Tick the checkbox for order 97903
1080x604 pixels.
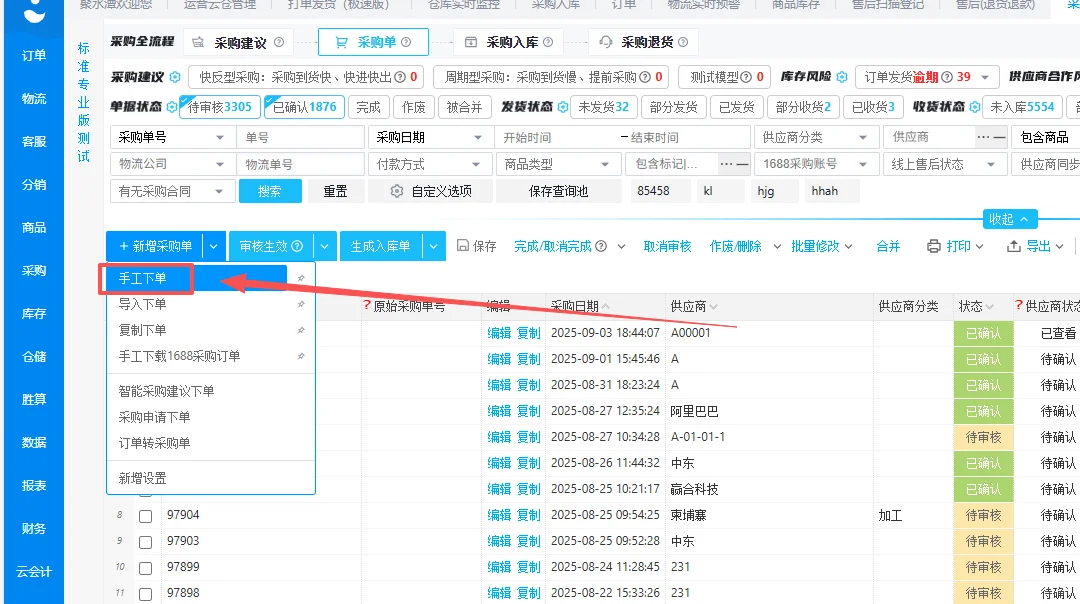tap(145, 542)
